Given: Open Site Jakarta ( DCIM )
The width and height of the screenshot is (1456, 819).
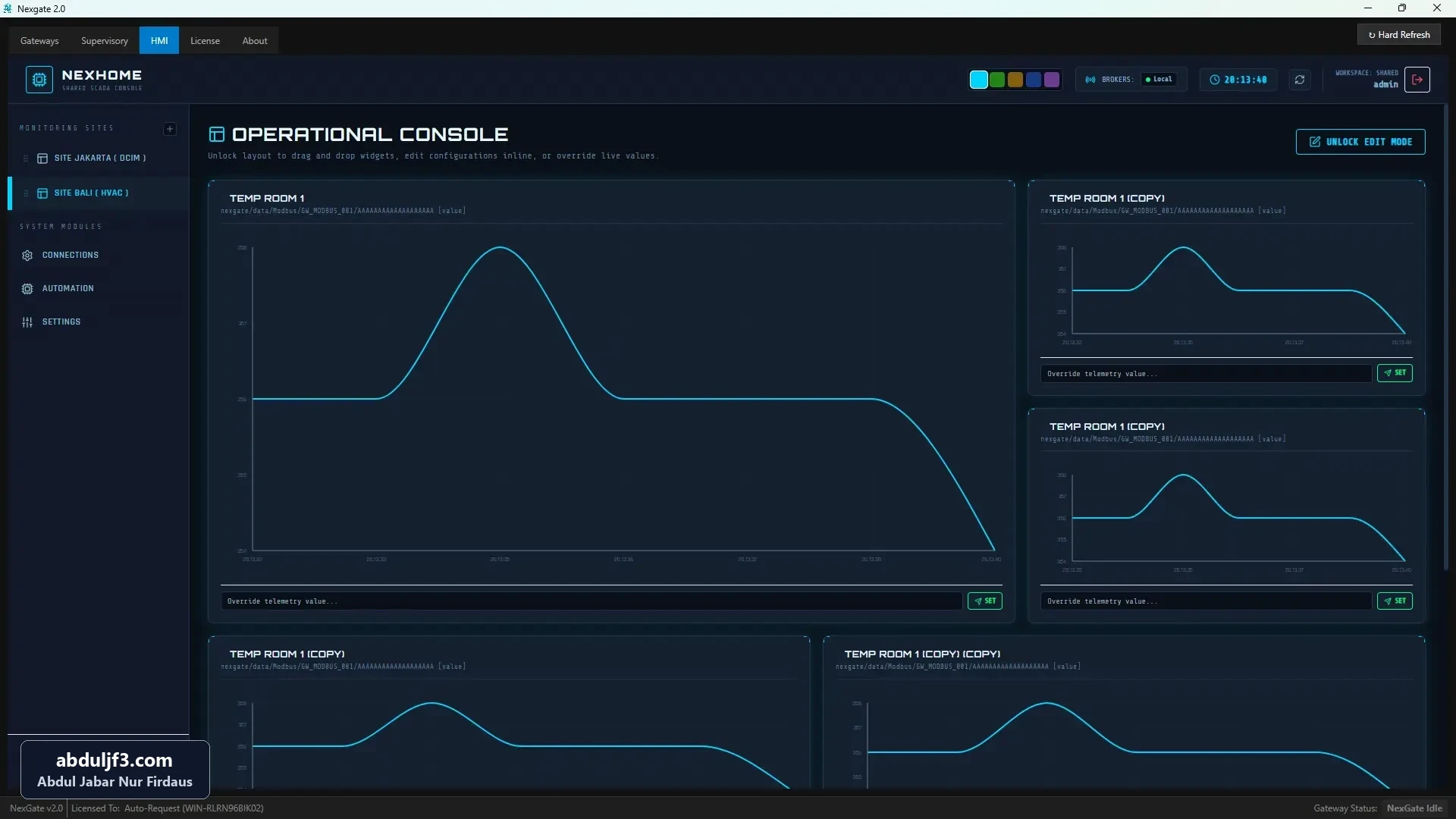Looking at the screenshot, I should point(99,158).
